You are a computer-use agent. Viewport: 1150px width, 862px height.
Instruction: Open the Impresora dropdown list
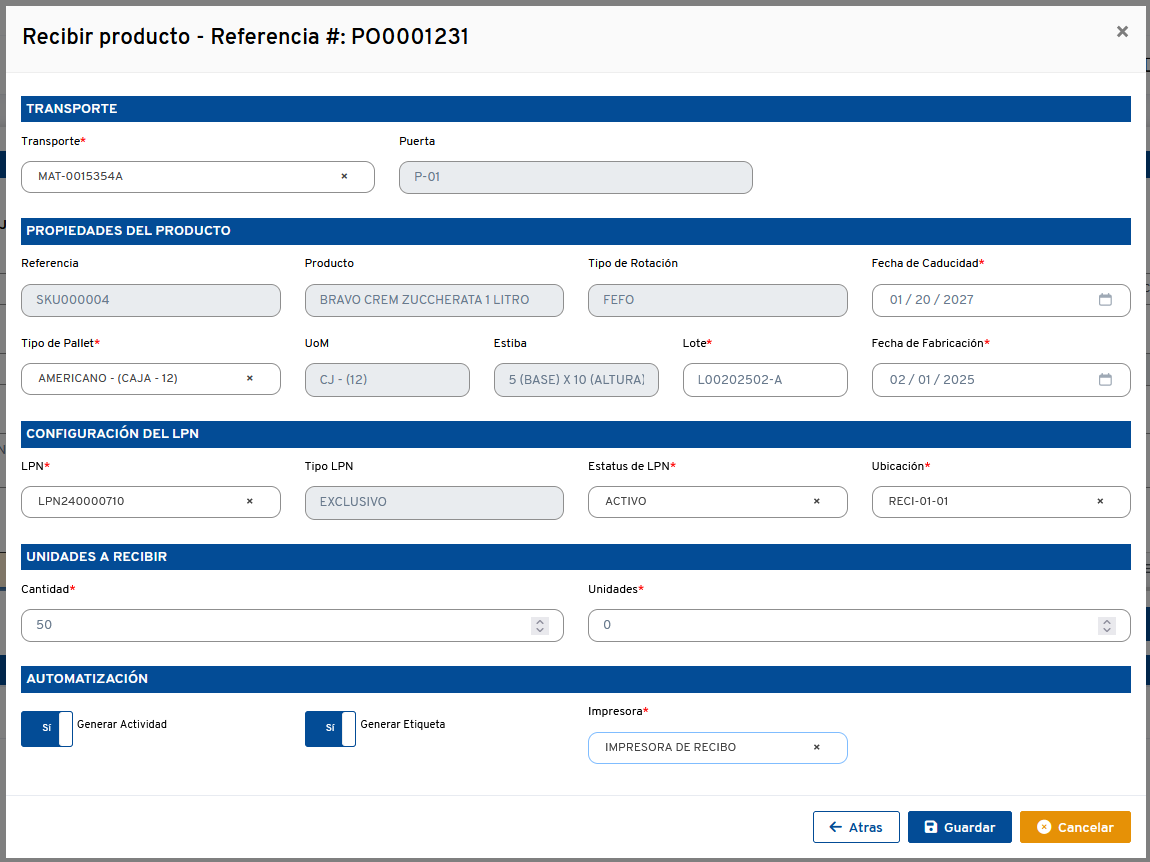pyautogui.click(x=700, y=748)
